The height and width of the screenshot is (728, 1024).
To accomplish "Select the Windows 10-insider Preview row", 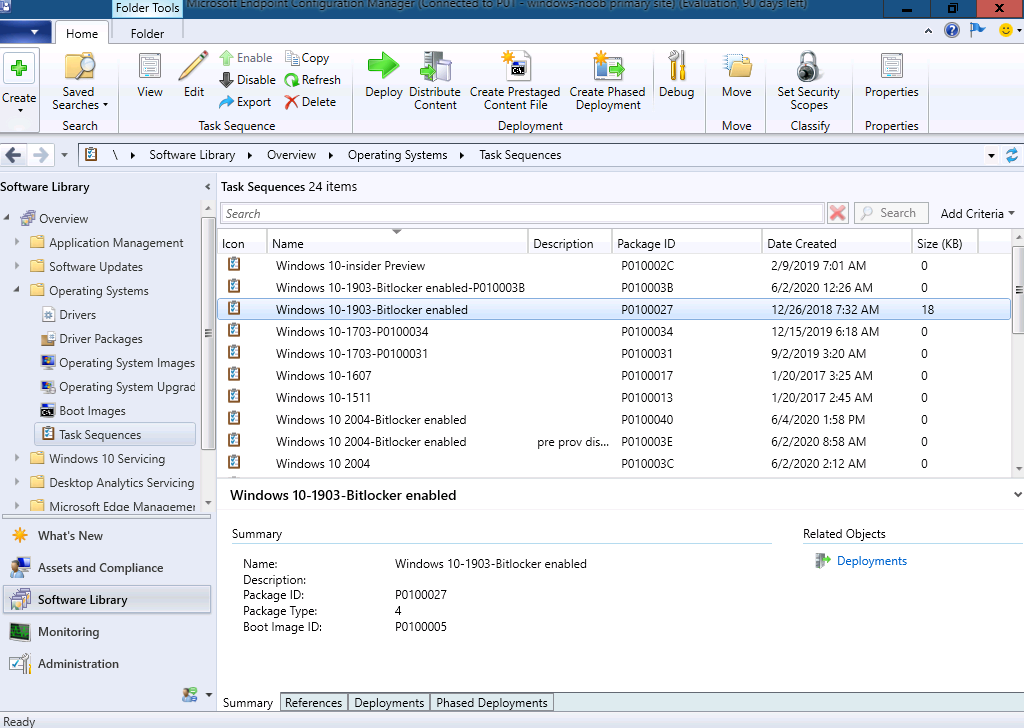I will click(614, 266).
